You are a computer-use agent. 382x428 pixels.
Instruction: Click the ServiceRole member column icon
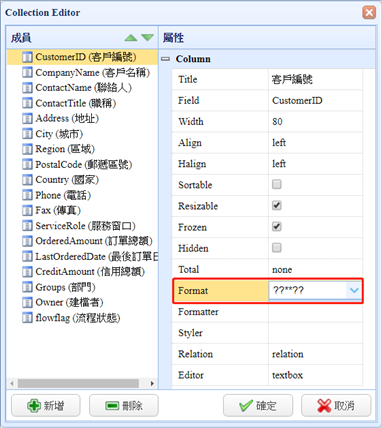click(x=27, y=226)
